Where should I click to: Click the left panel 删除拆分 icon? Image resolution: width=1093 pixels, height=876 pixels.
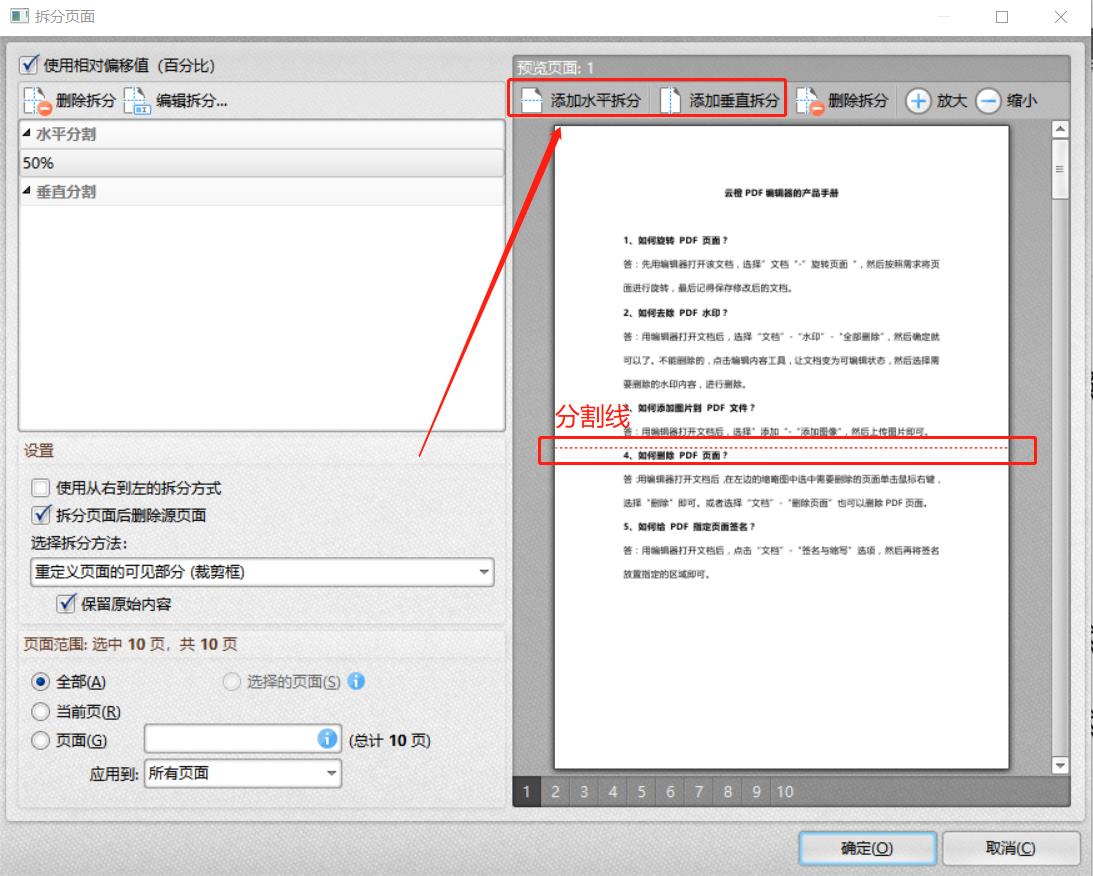(x=37, y=100)
